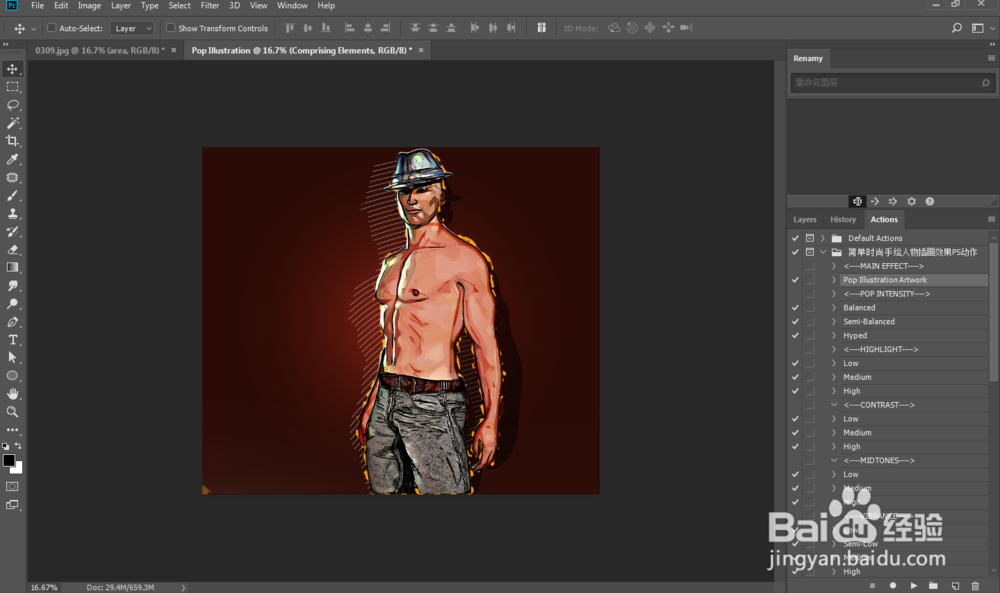
Task: Select the Move tool
Action: point(13,69)
